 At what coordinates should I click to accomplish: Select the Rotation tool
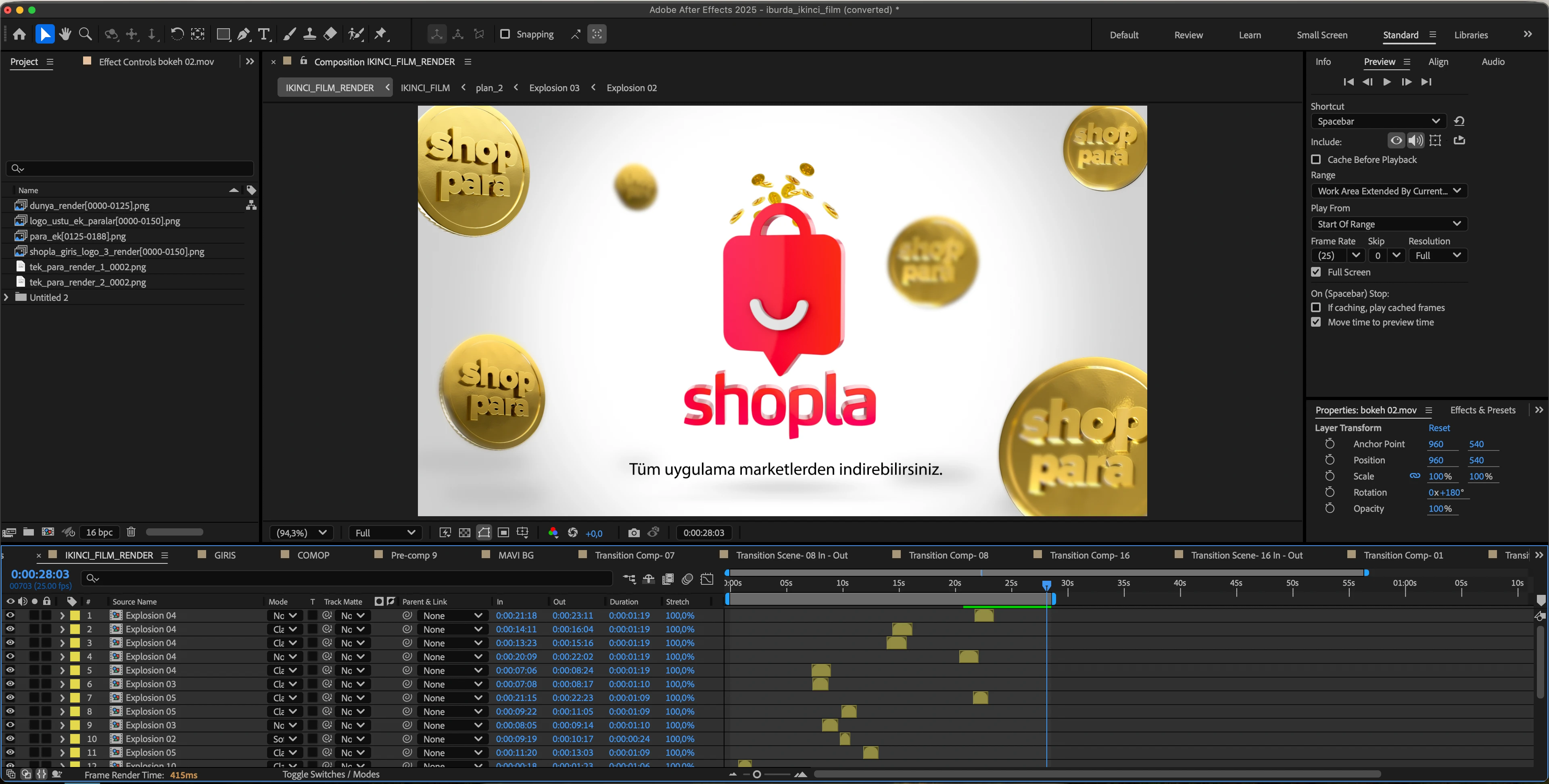(177, 34)
